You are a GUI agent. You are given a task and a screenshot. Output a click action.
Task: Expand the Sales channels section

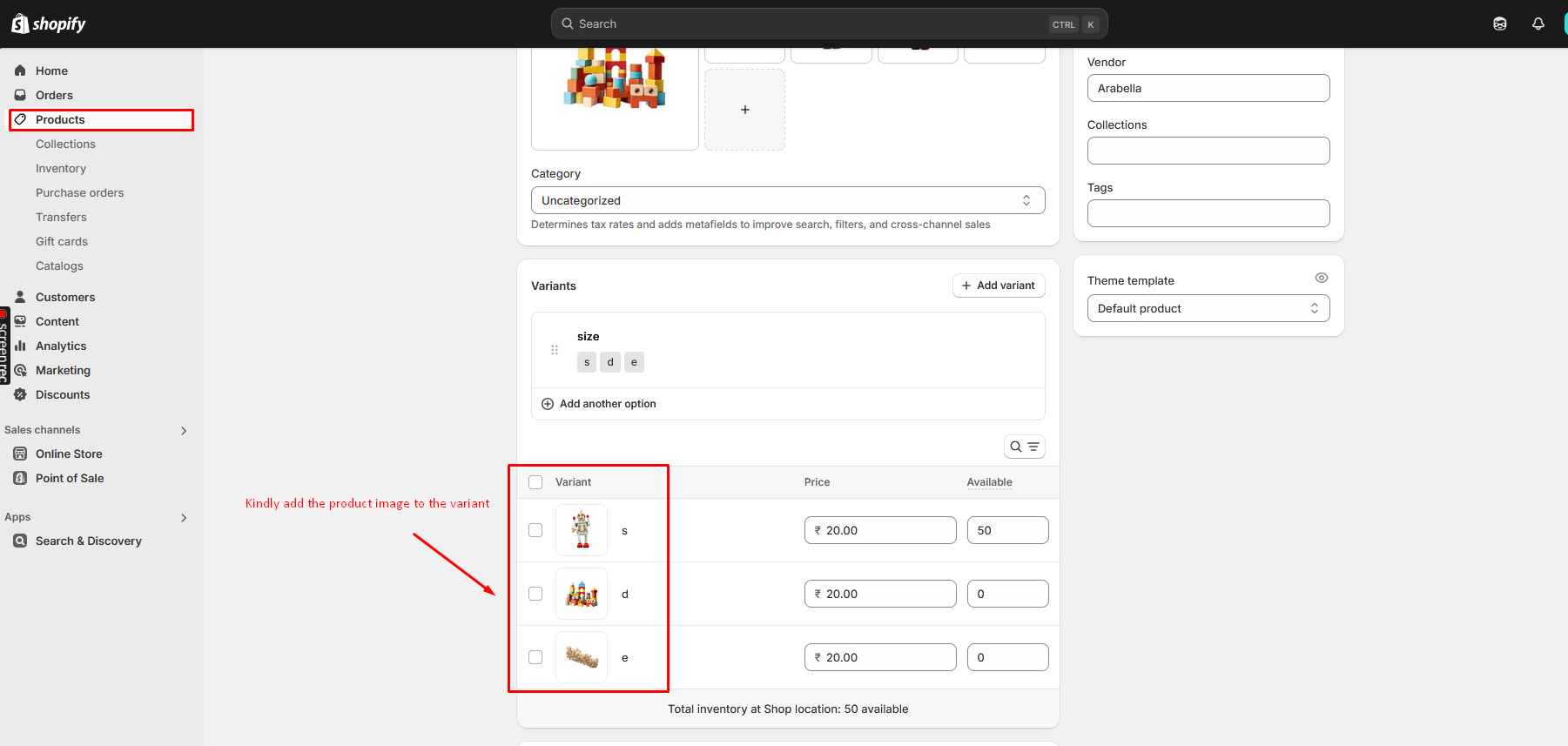coord(184,430)
